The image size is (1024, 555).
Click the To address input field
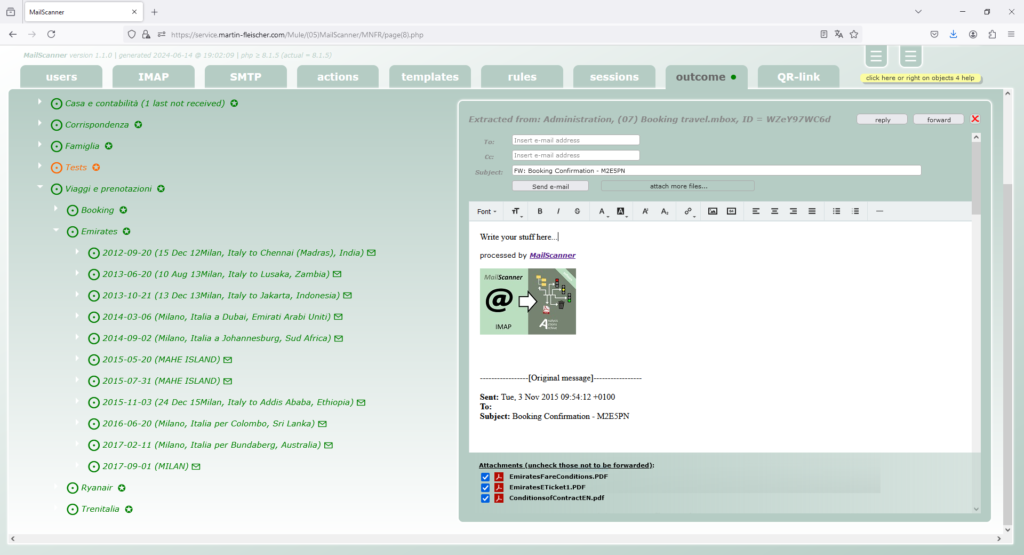pyautogui.click(x=575, y=141)
